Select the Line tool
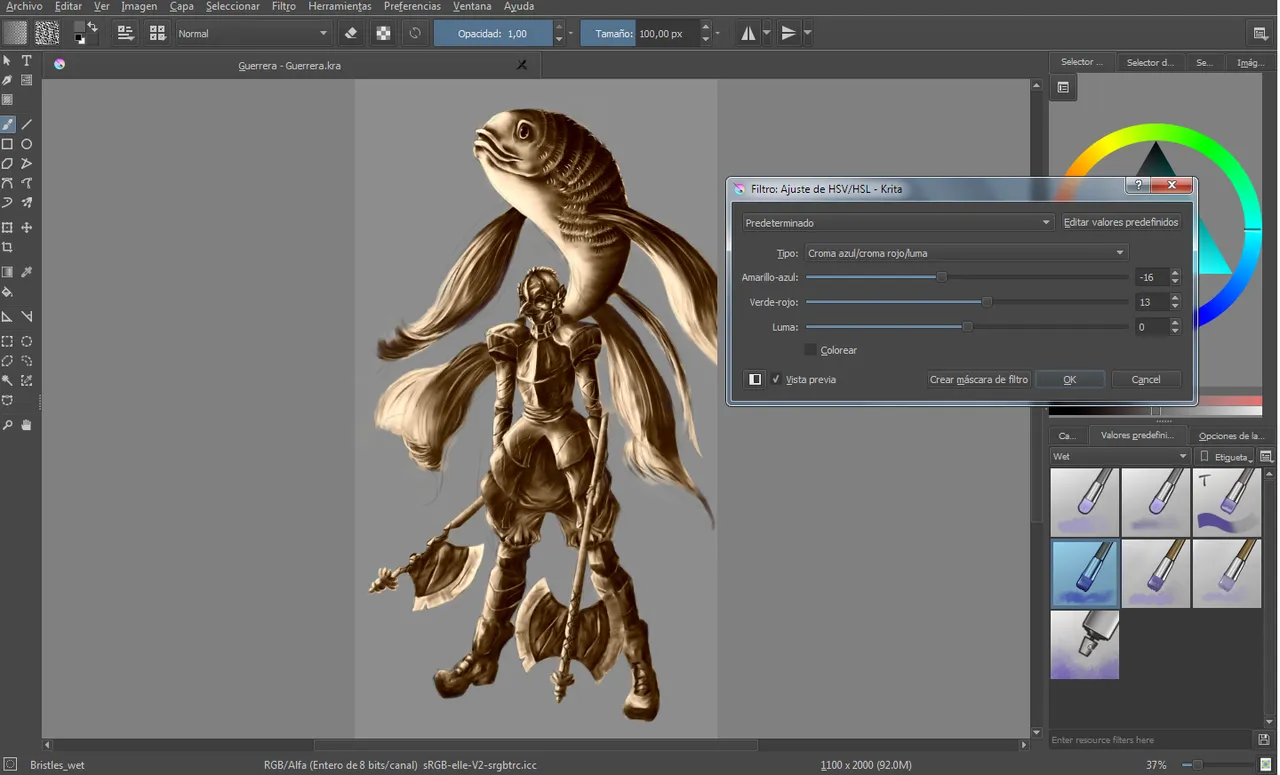Viewport: 1280px width, 775px height. pos(27,124)
